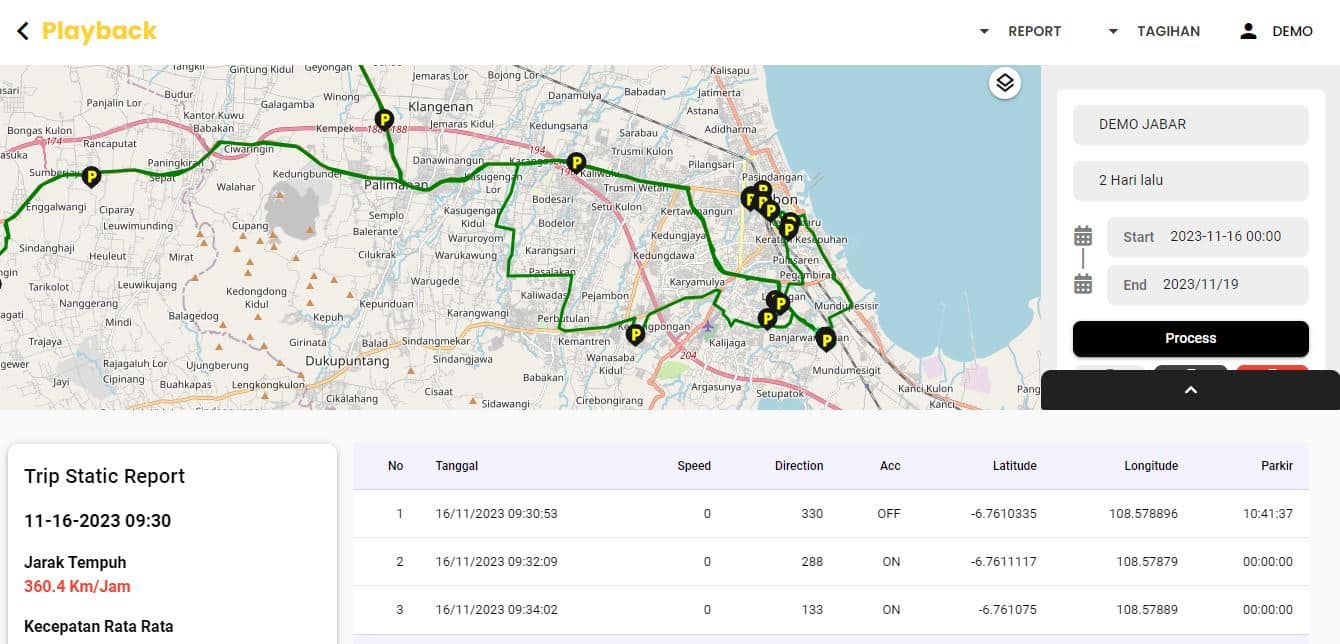The height and width of the screenshot is (644, 1340).
Task: Click the End date calendar icon
Action: [1083, 285]
